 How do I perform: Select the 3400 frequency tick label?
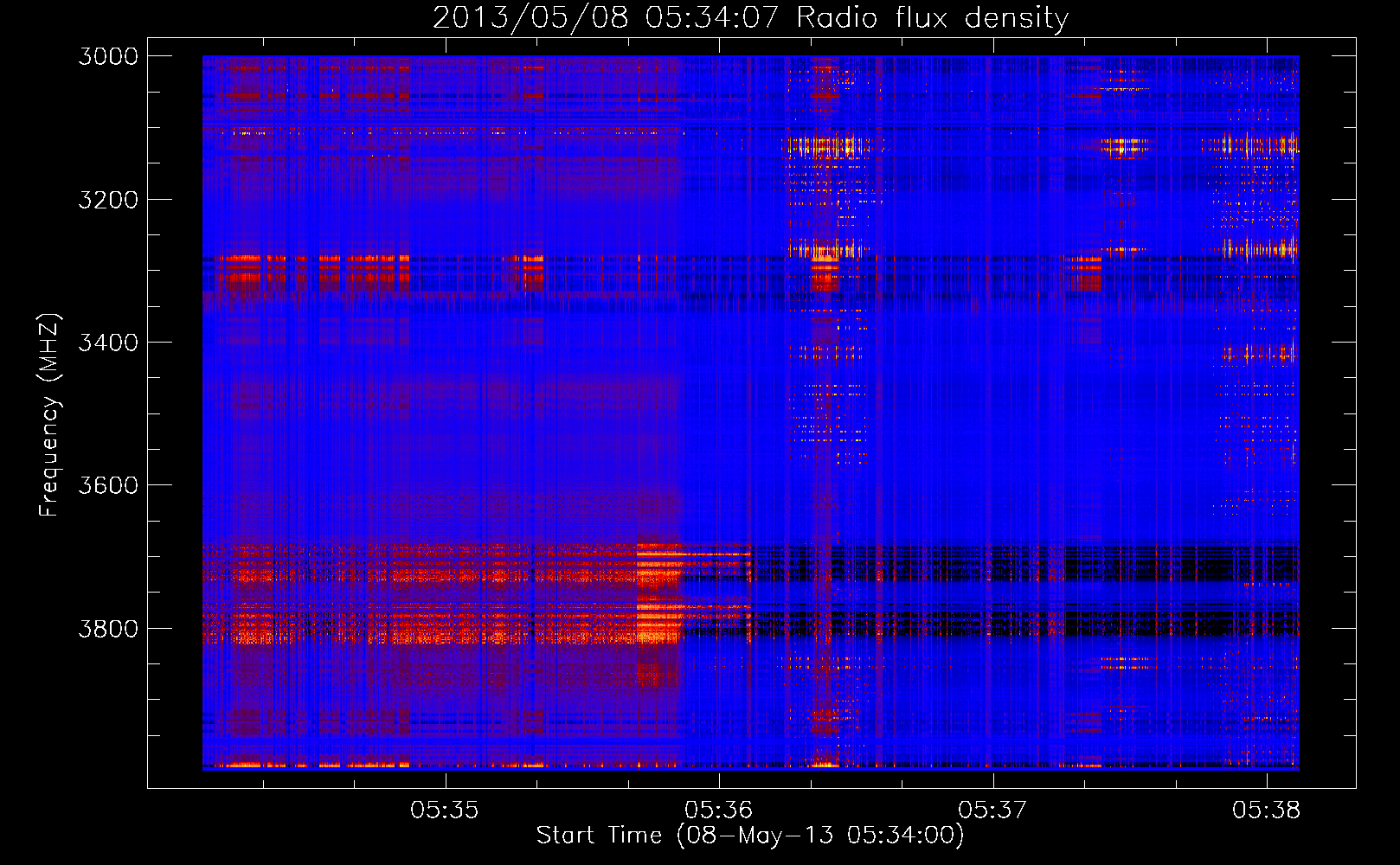point(108,343)
